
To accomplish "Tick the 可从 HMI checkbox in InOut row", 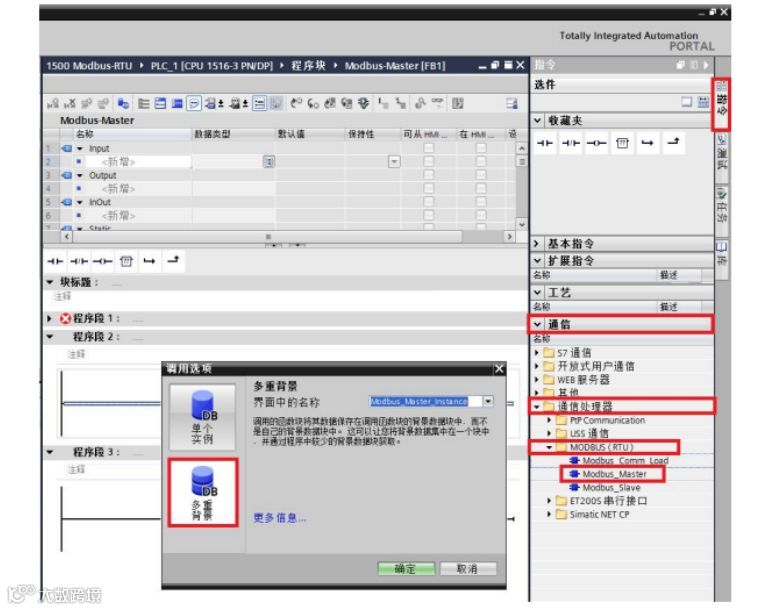I will tap(429, 202).
